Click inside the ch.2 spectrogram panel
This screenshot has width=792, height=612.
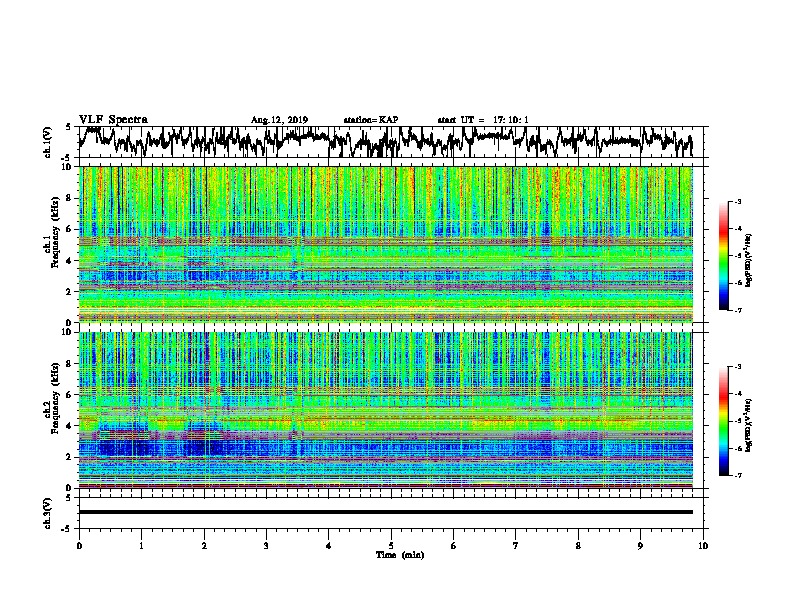[x=385, y=410]
